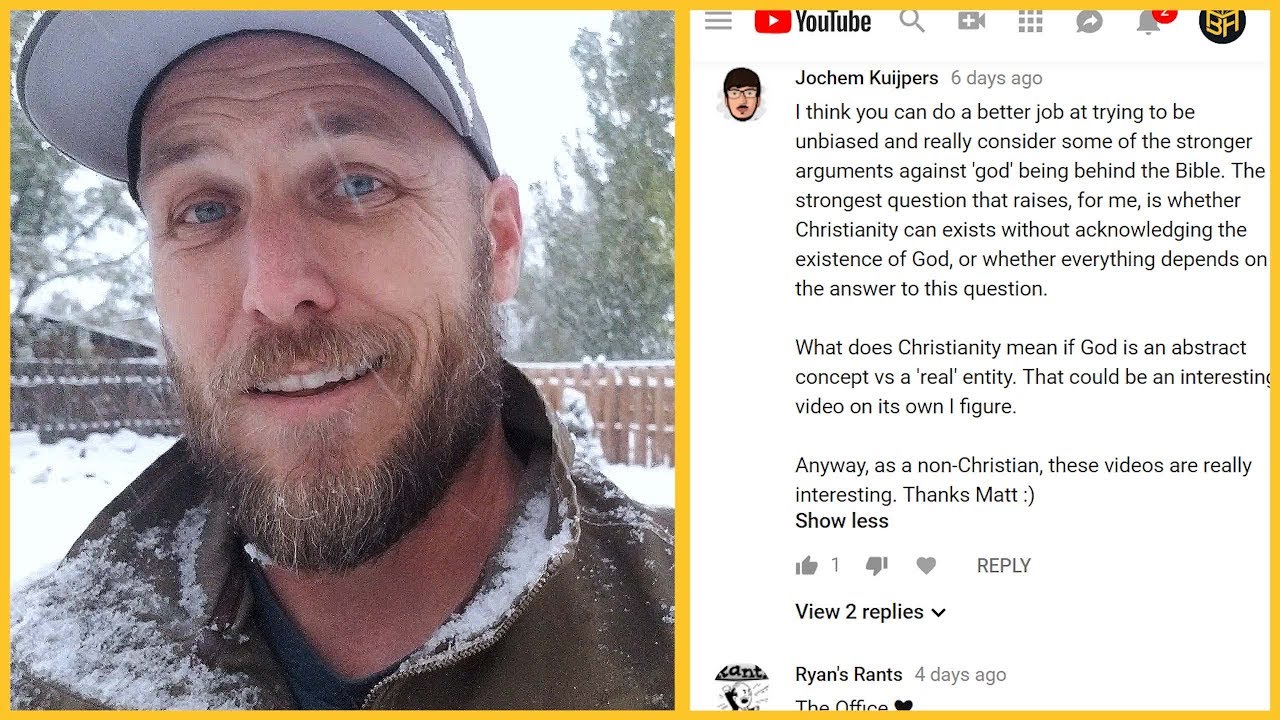The width and height of the screenshot is (1280, 720).
Task: Click Ryan's Rants profile avatar
Action: click(741, 688)
